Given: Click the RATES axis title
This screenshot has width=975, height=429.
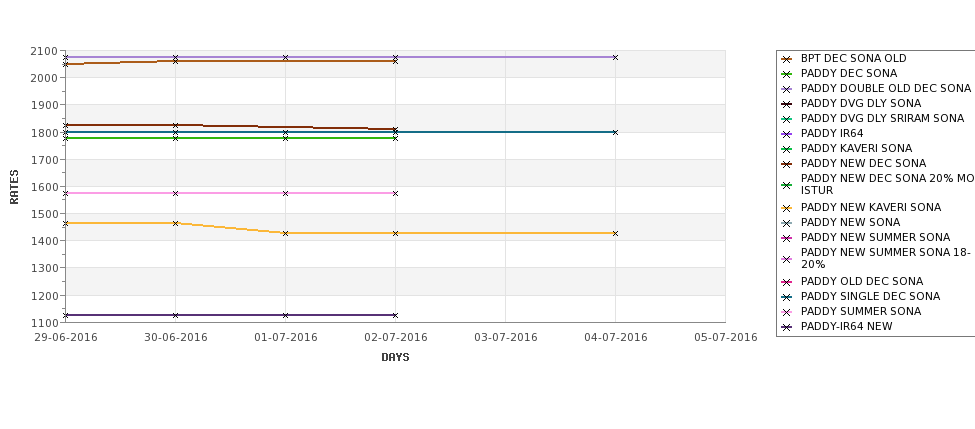Looking at the screenshot, I should tap(14, 187).
